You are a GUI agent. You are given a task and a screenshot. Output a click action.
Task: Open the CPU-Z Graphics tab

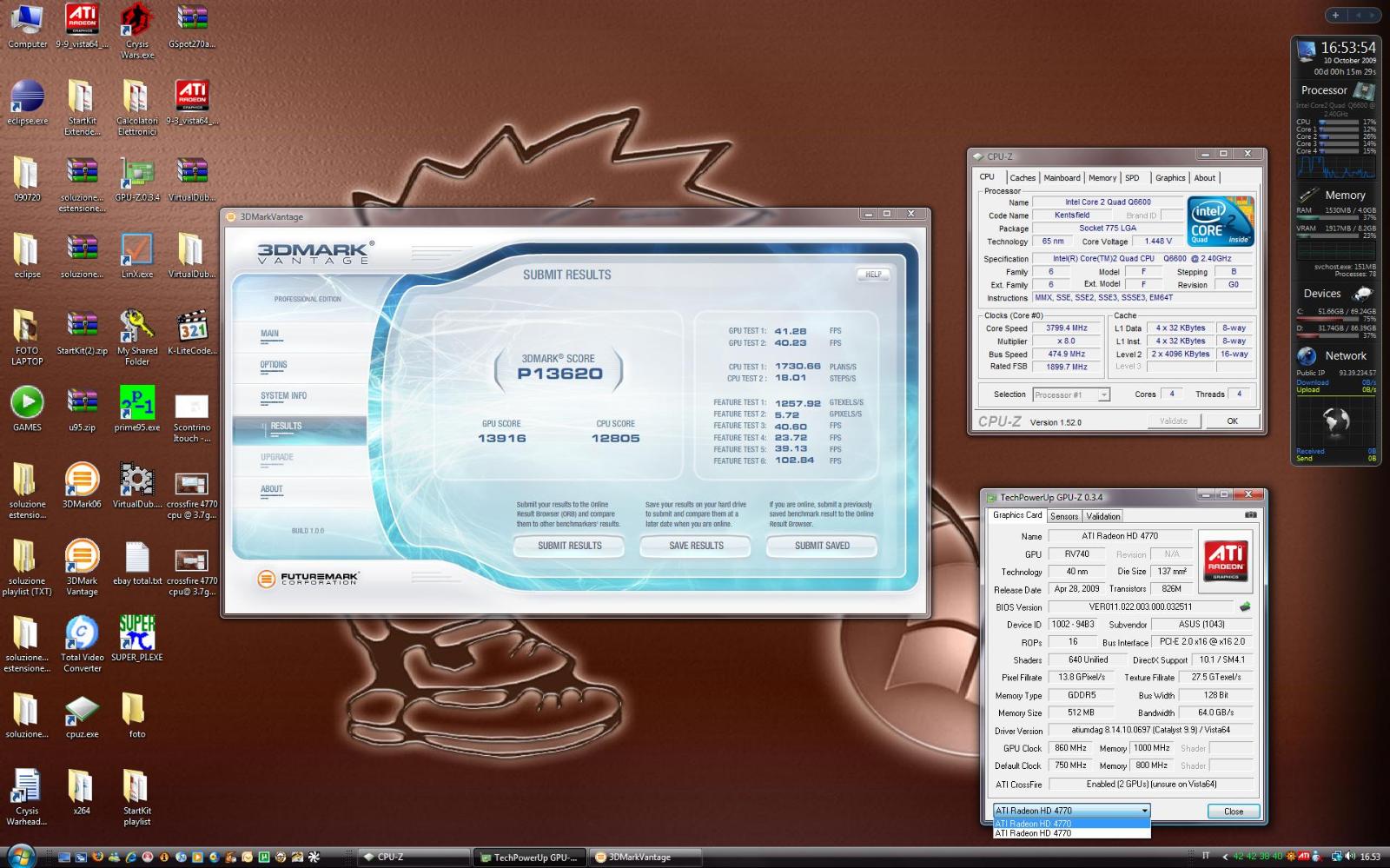pyautogui.click(x=1170, y=178)
